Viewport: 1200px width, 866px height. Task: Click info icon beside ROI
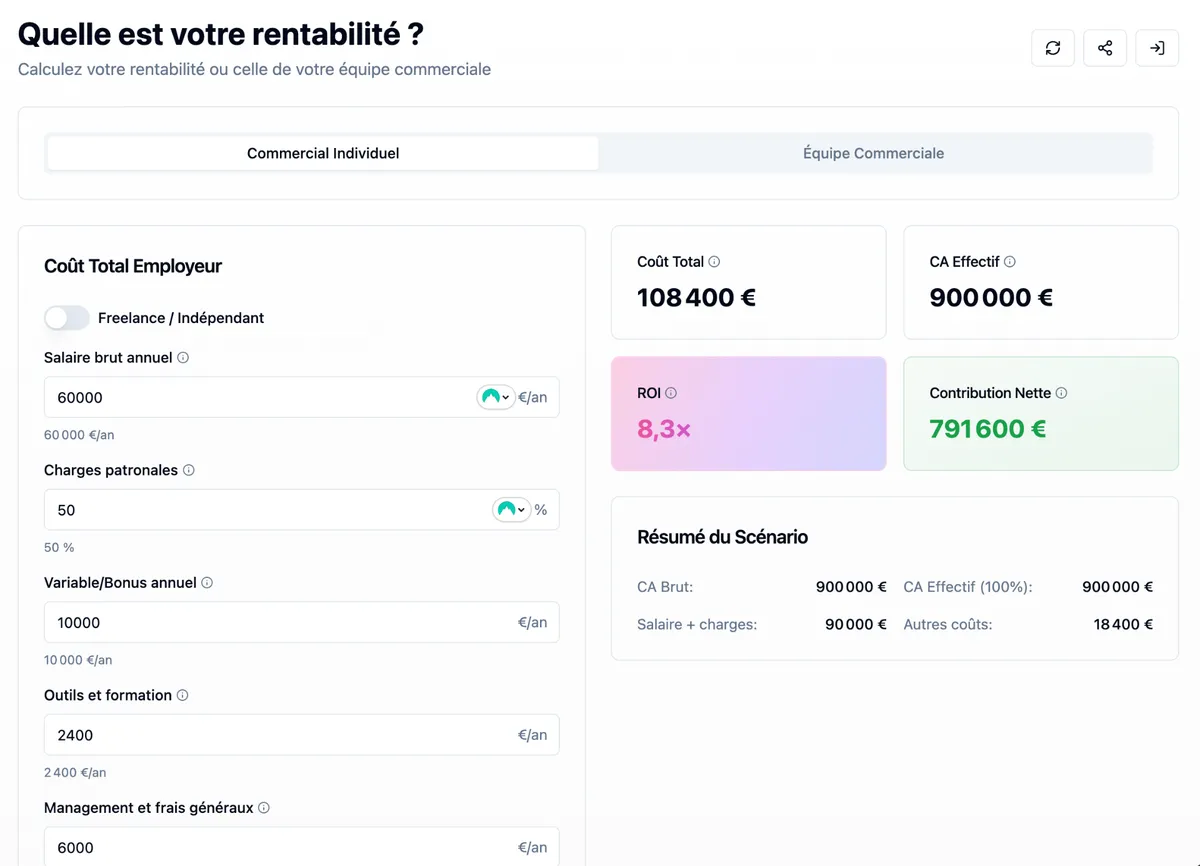pos(671,393)
